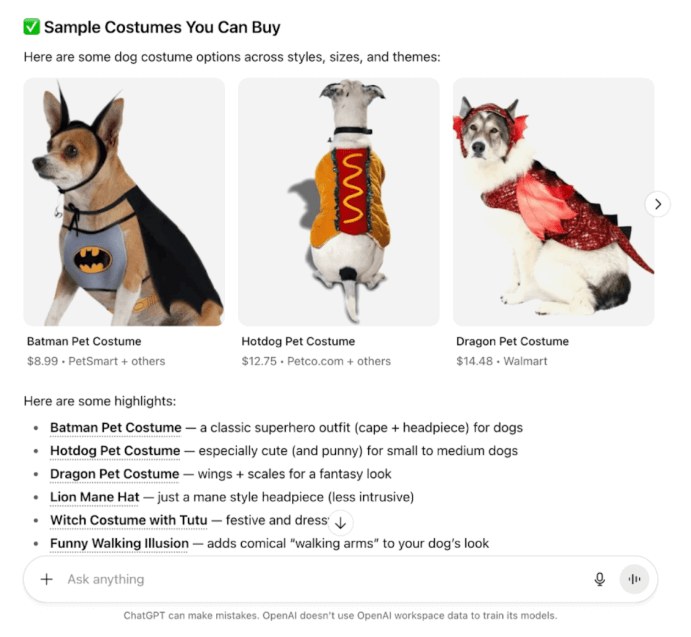Open Hotdog Pet Costume link in highlights list

115,451
